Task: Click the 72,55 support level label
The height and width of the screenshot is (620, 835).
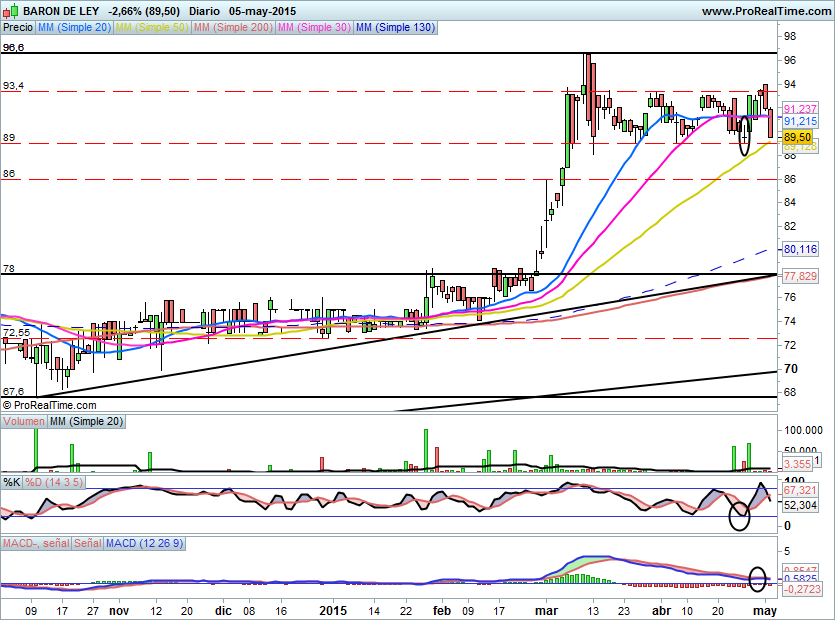Action: [17, 333]
